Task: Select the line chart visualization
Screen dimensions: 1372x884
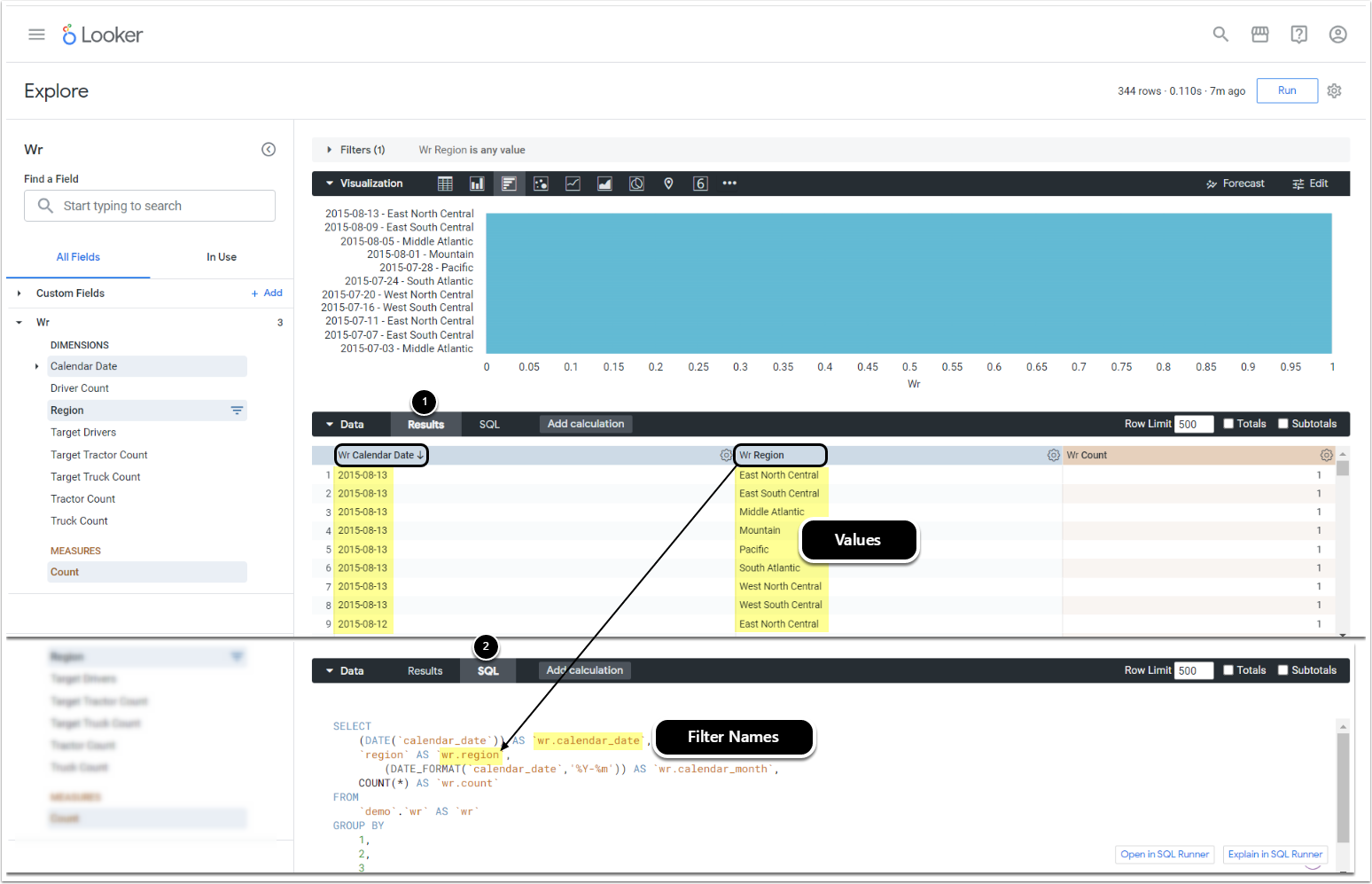Action: click(573, 184)
